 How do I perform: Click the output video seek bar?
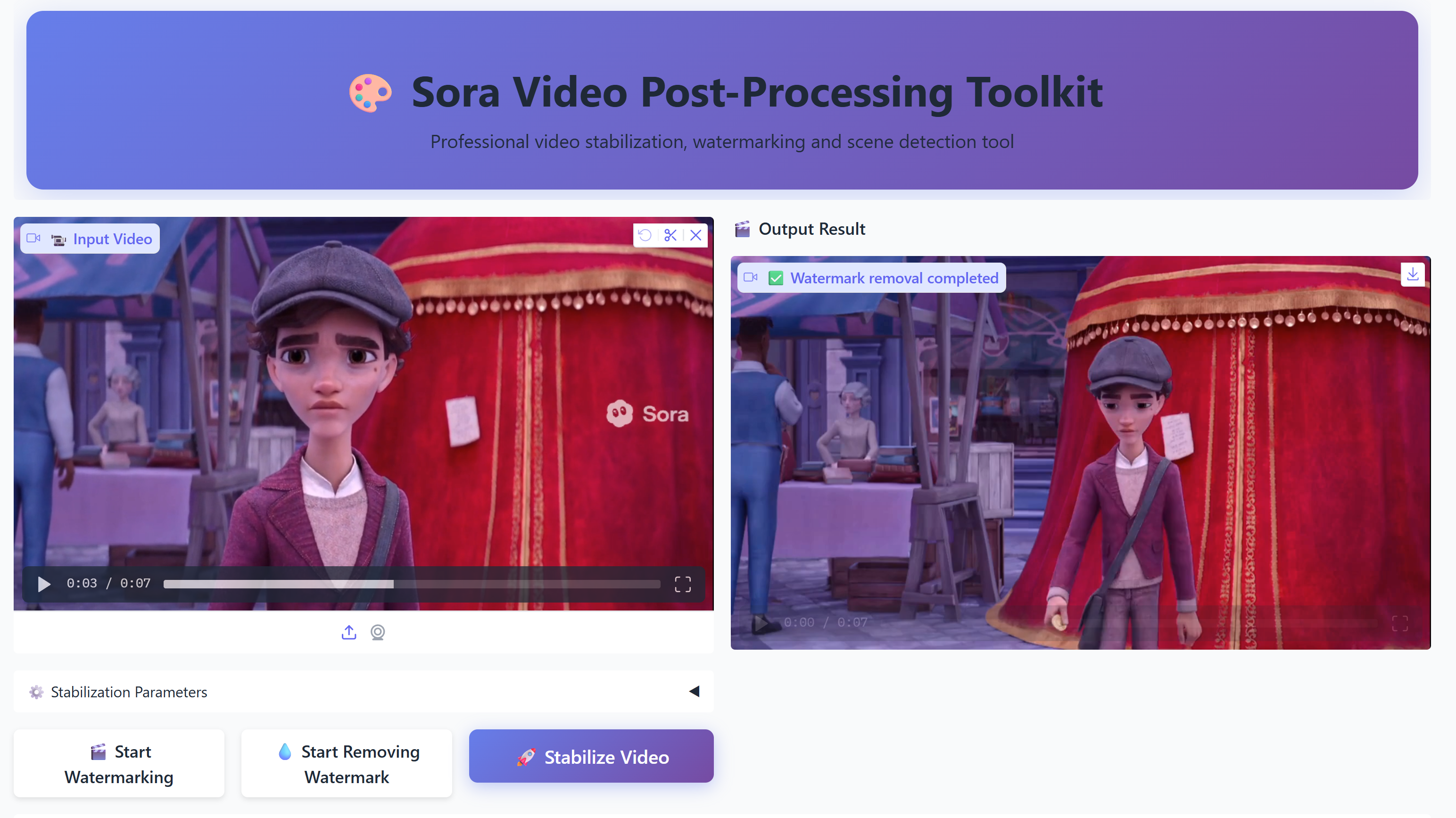coord(1131,623)
